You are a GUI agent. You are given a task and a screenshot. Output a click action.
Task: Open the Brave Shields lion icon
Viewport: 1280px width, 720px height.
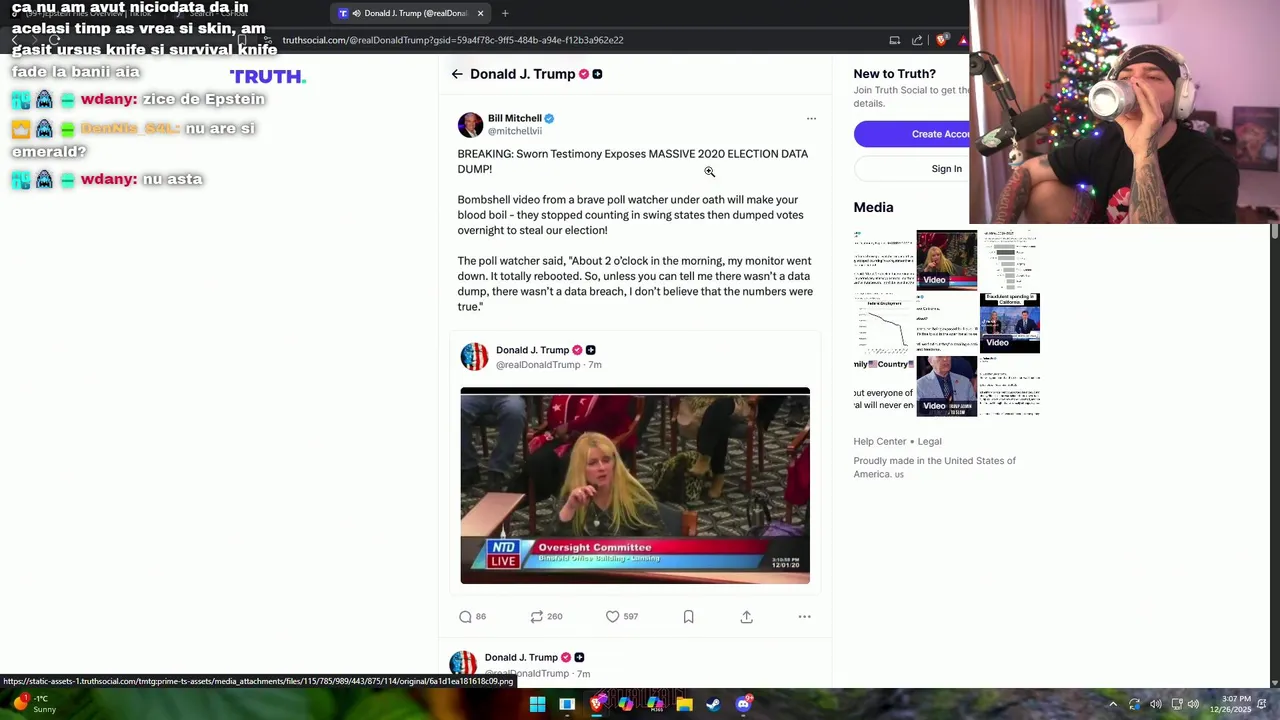(941, 40)
